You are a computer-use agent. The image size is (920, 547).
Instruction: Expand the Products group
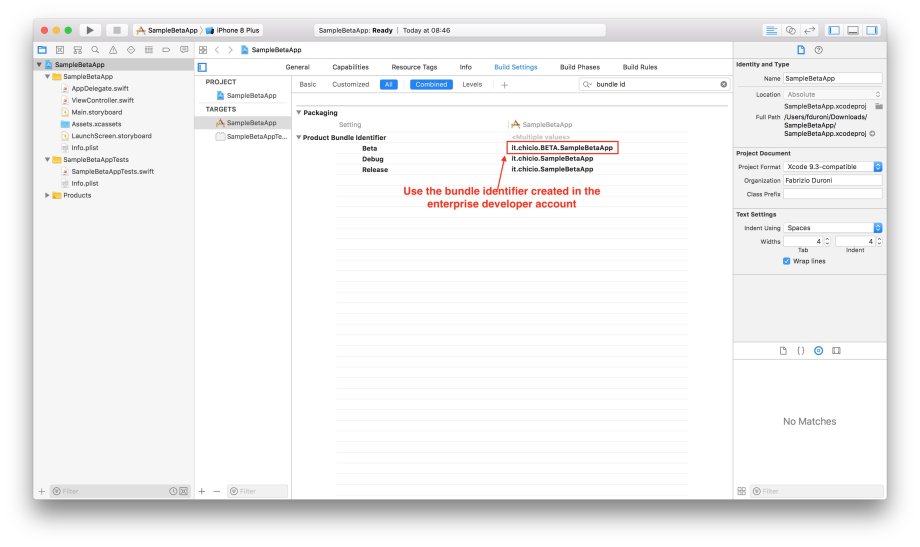pos(48,195)
